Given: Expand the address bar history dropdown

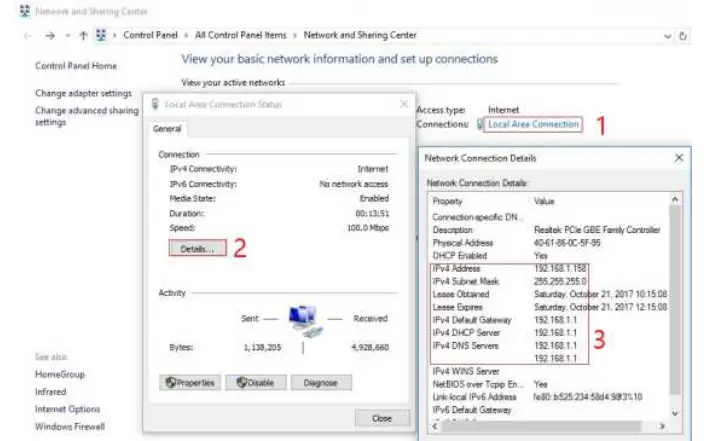Looking at the screenshot, I should click(x=667, y=36).
